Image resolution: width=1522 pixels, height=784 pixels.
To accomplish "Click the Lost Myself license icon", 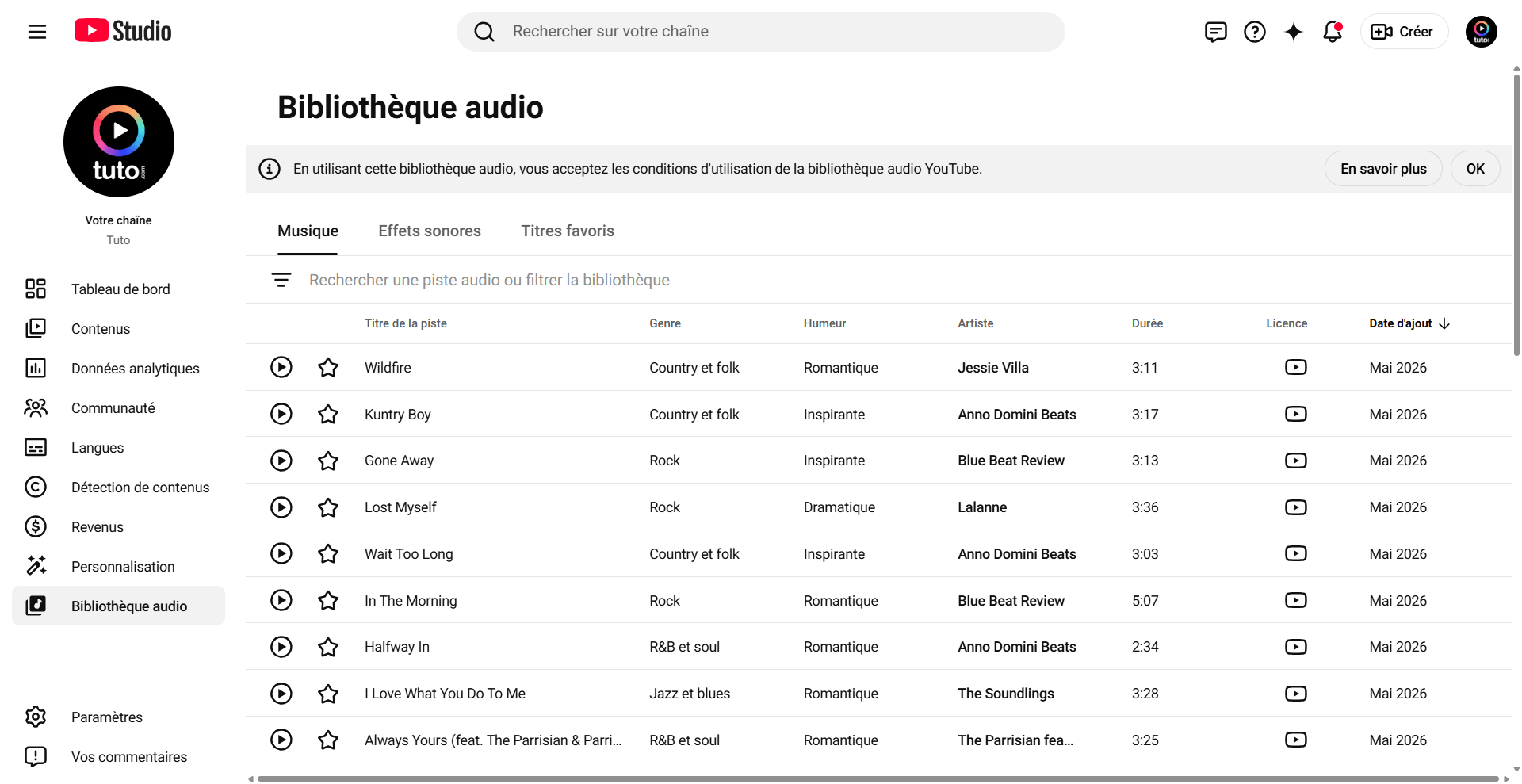I will click(1296, 507).
